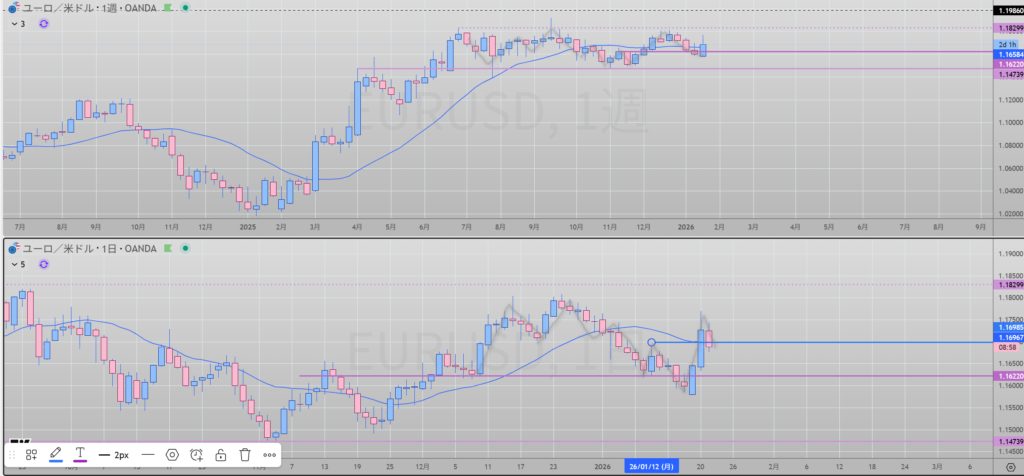This screenshot has height=476, width=1024.
Task: Click the highlighted 26/01/12 date label
Action: pos(654,466)
